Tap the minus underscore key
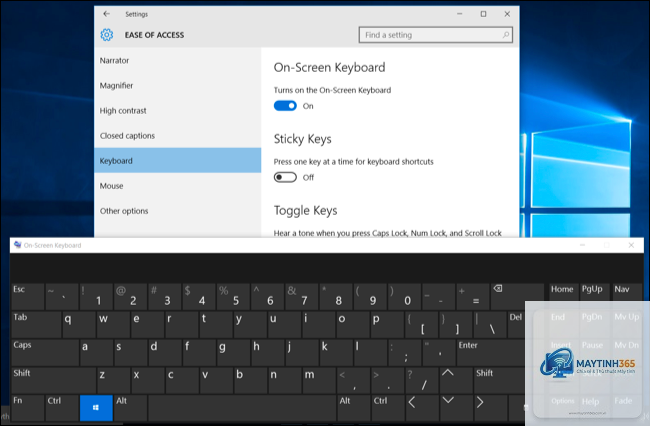 439,296
